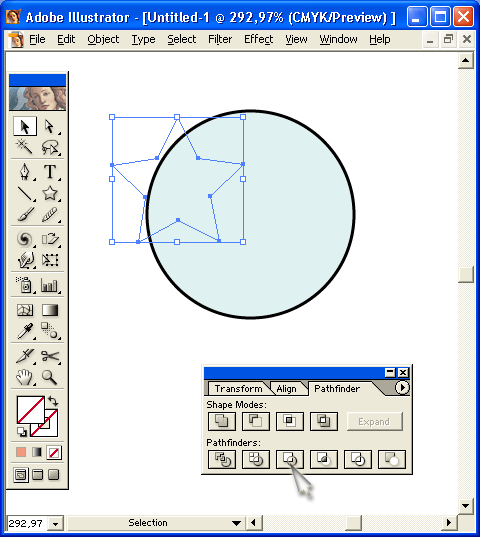480x537 pixels.
Task: Switch to the Align tab
Action: coord(287,389)
